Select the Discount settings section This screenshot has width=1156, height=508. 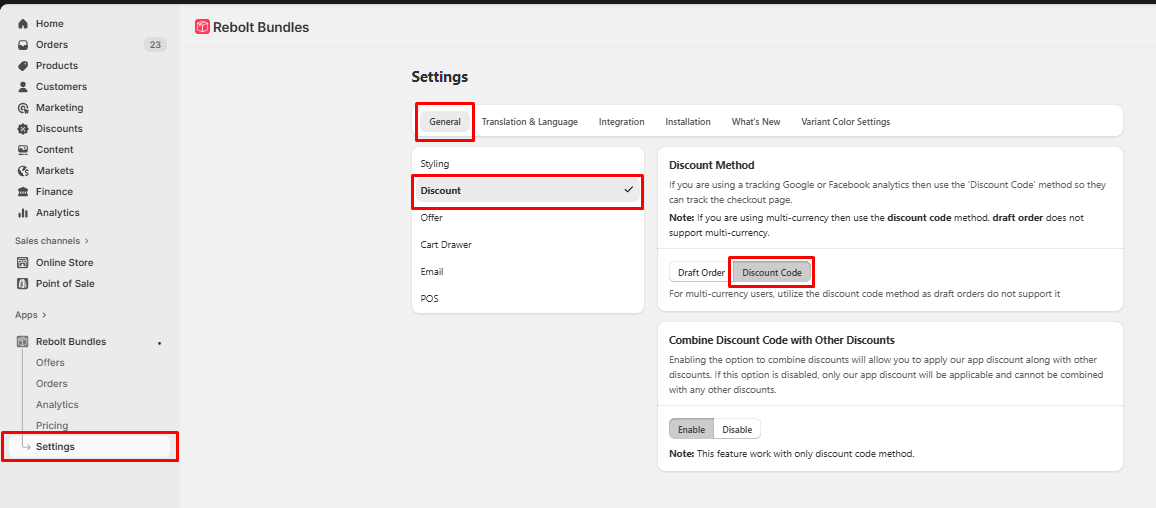528,190
